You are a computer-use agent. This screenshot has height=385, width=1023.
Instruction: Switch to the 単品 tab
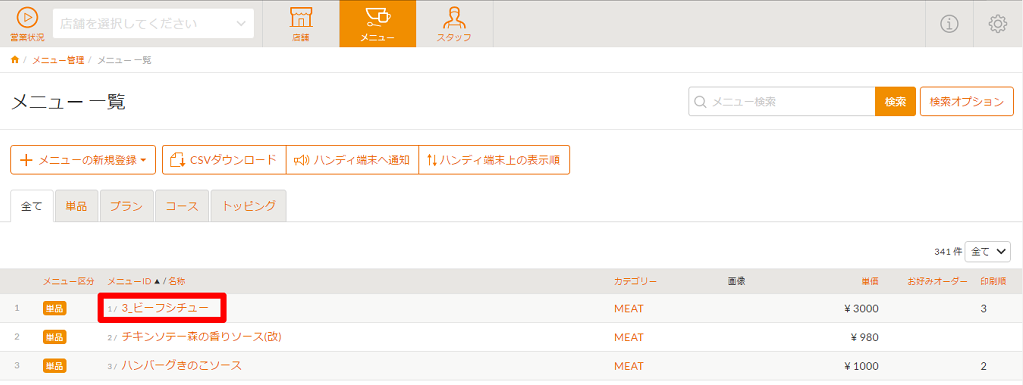[76, 206]
